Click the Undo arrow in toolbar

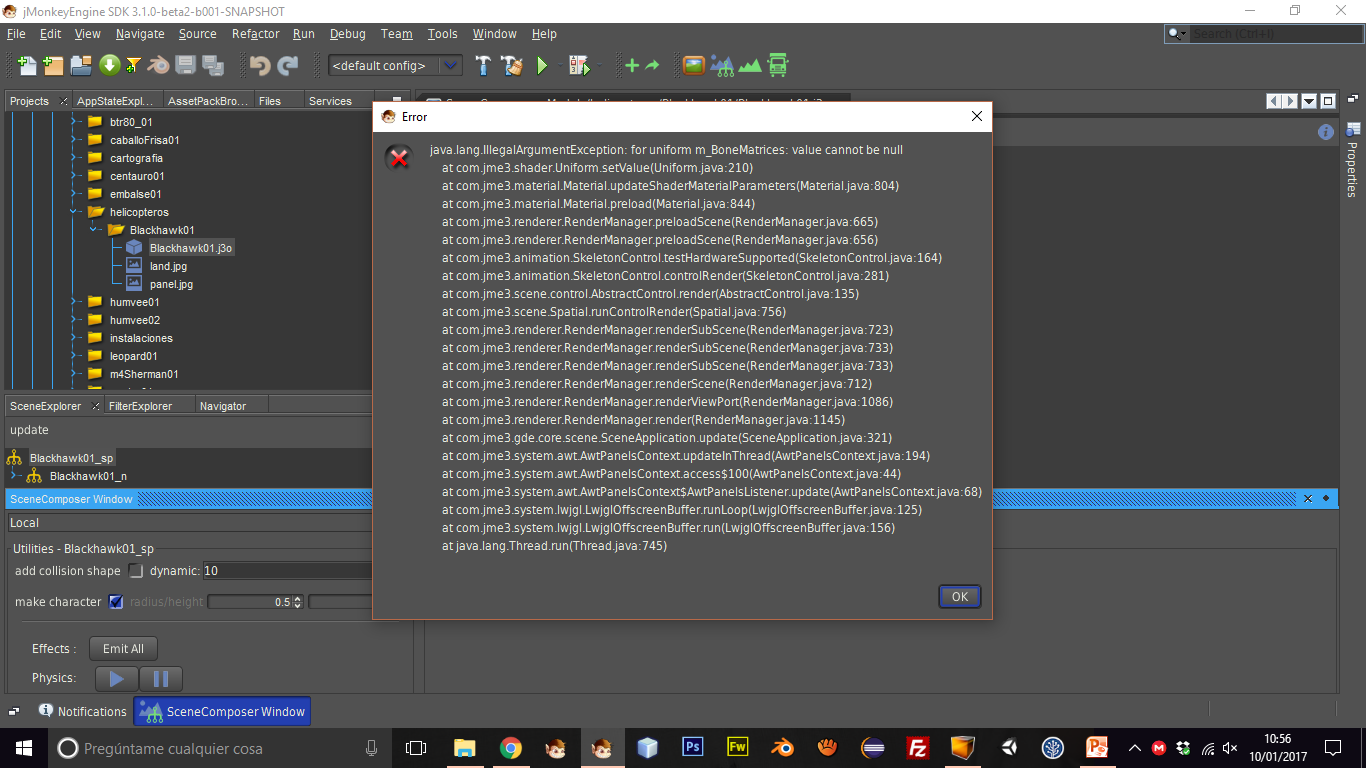[x=260, y=65]
